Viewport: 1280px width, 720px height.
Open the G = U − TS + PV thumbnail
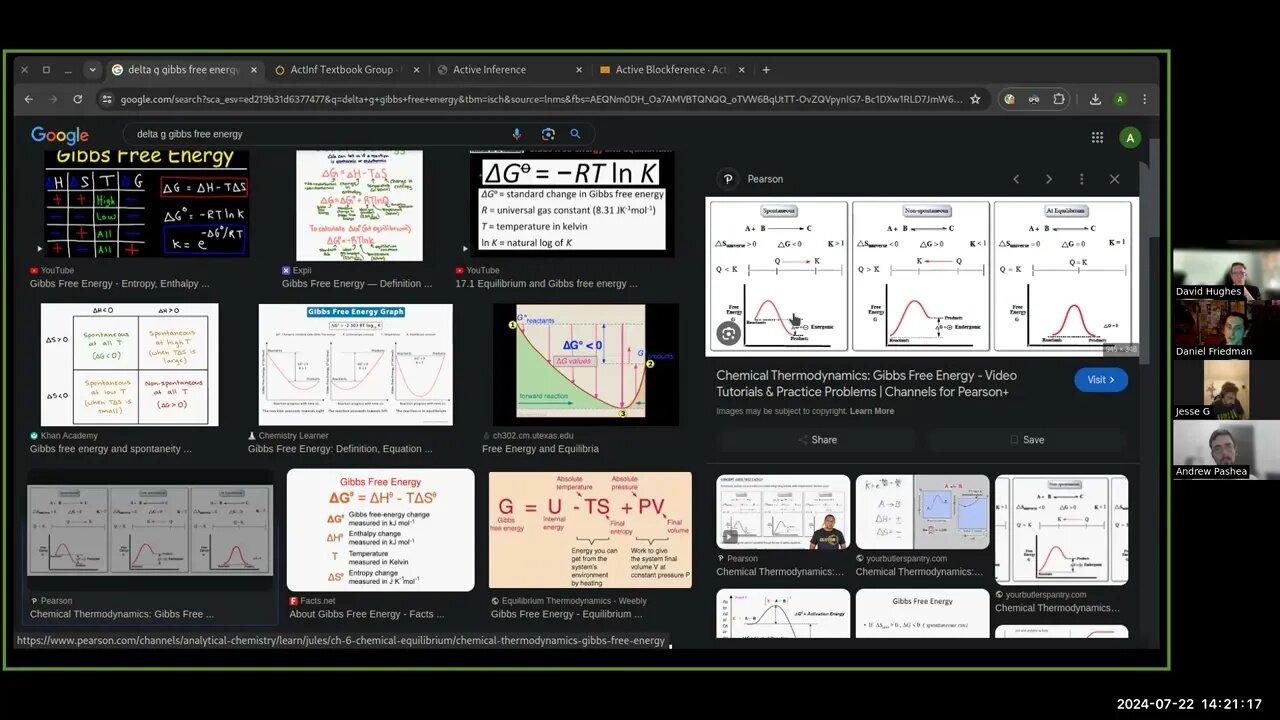[590, 530]
